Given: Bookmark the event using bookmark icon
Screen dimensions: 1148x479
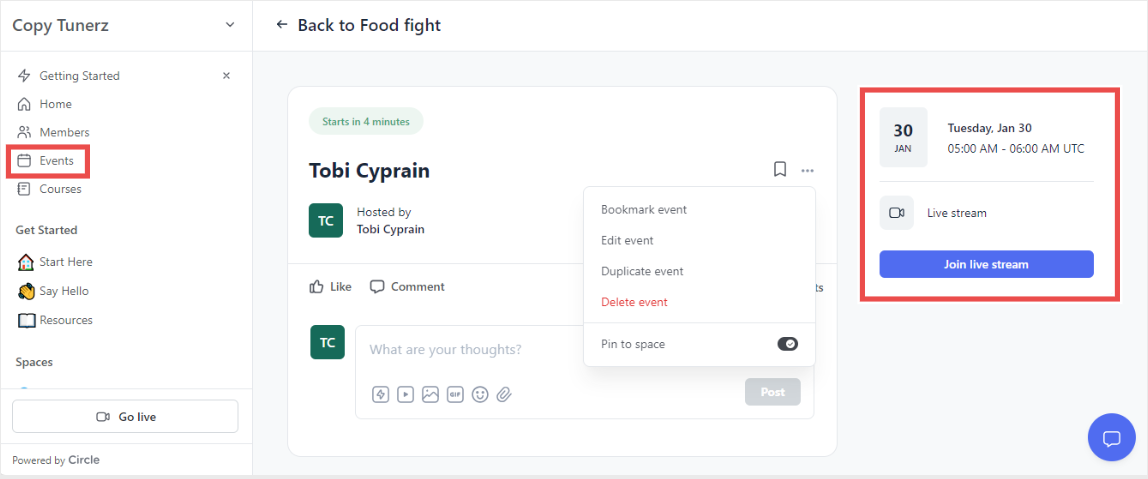Looking at the screenshot, I should (x=780, y=170).
